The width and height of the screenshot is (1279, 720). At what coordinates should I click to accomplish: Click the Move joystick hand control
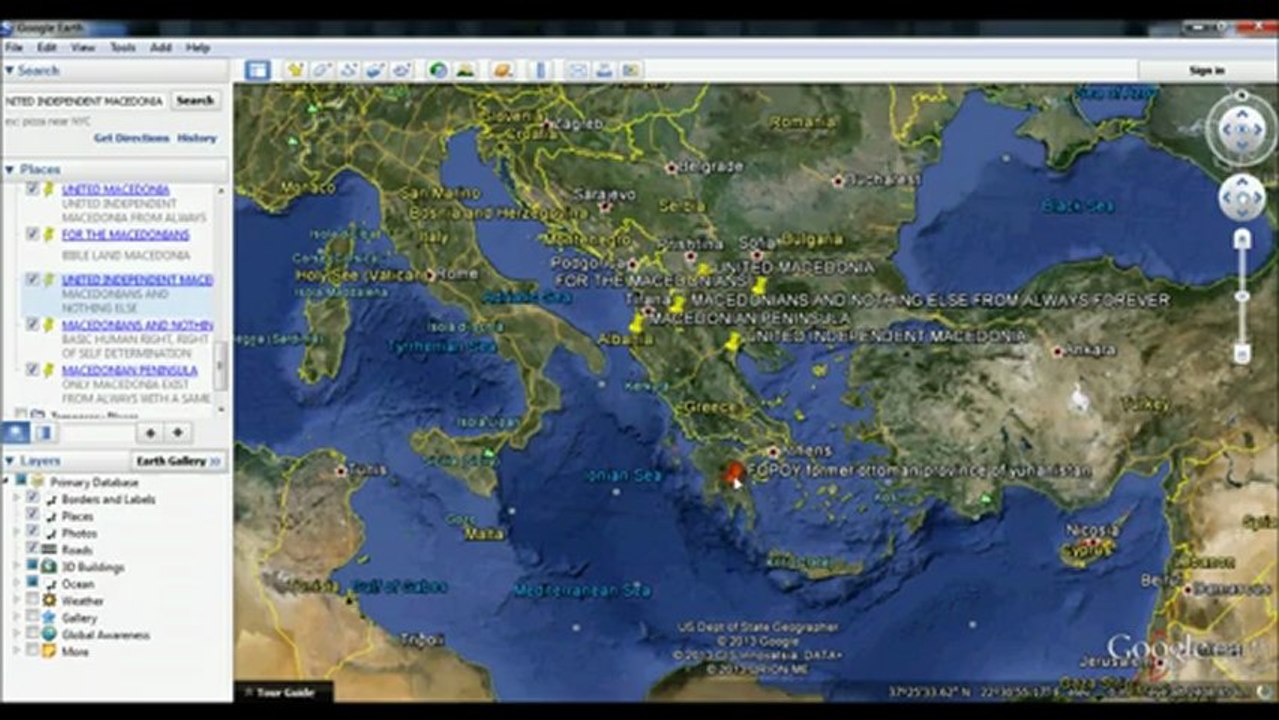coord(1242,198)
